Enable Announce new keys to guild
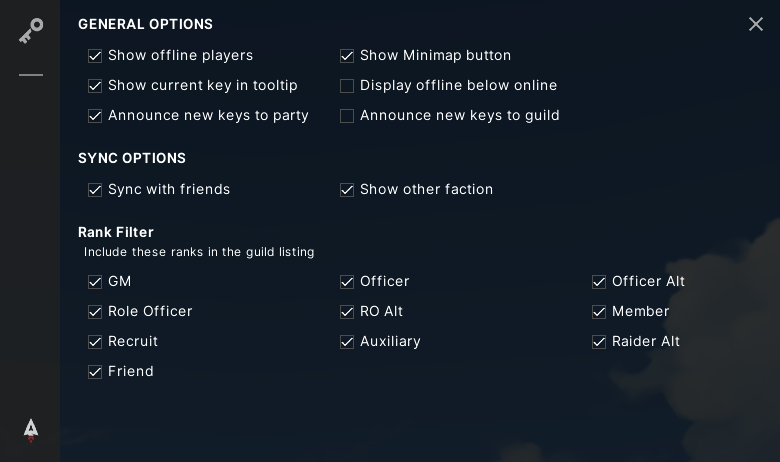 347,116
